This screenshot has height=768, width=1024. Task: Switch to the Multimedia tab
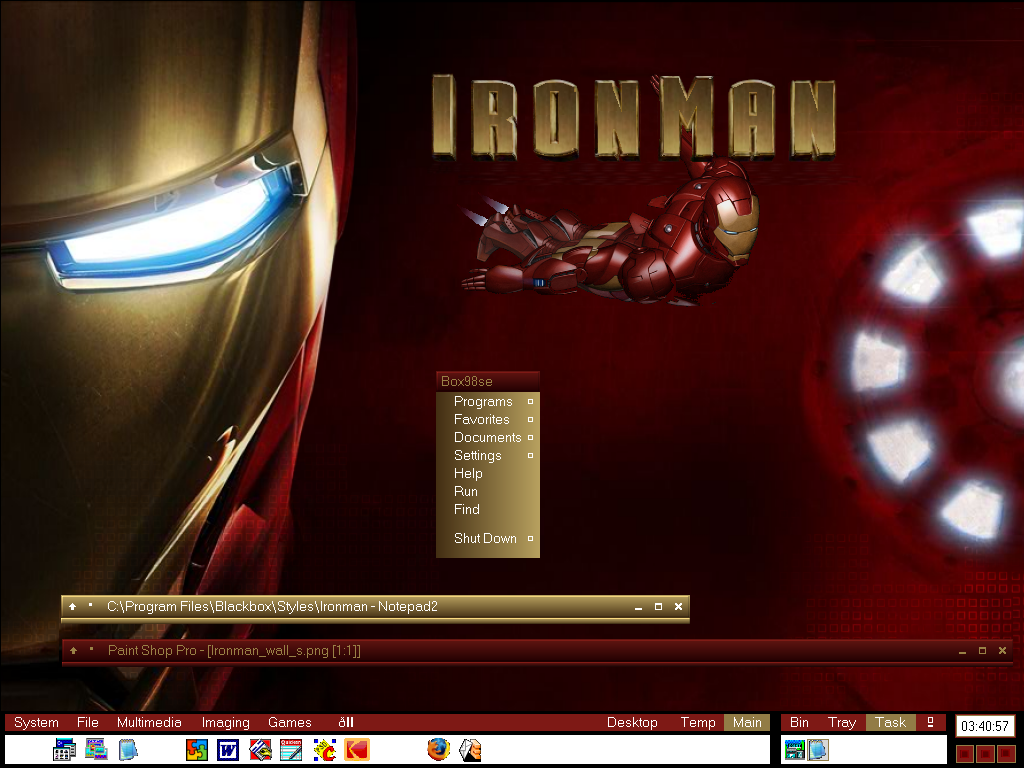click(149, 722)
